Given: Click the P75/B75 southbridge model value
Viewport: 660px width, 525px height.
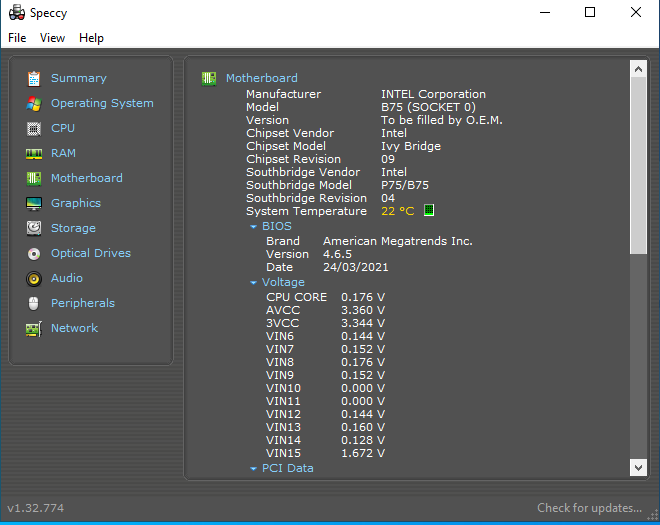Looking at the screenshot, I should [405, 185].
